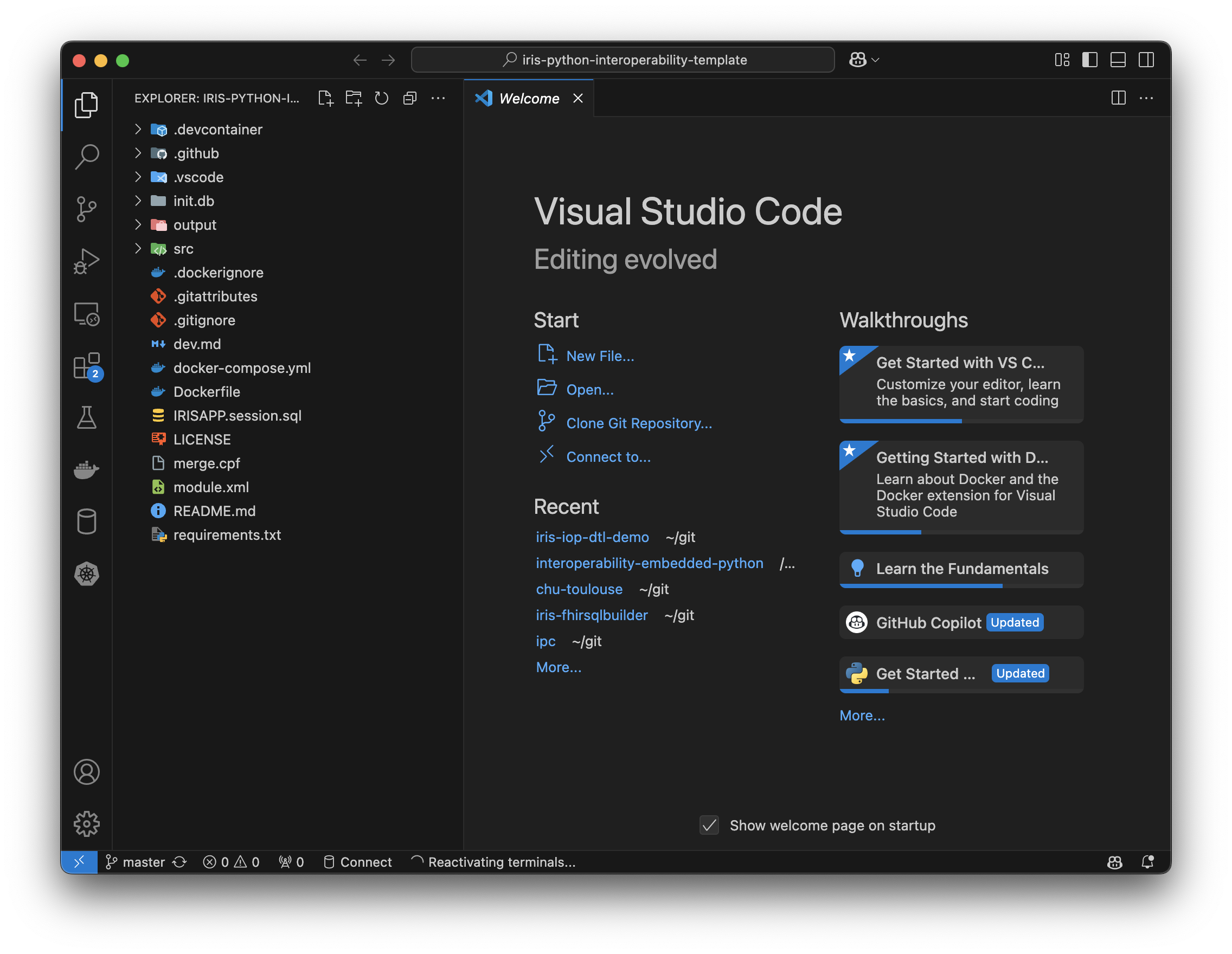1232x954 pixels.
Task: Open the database cylinder view
Action: click(x=86, y=521)
